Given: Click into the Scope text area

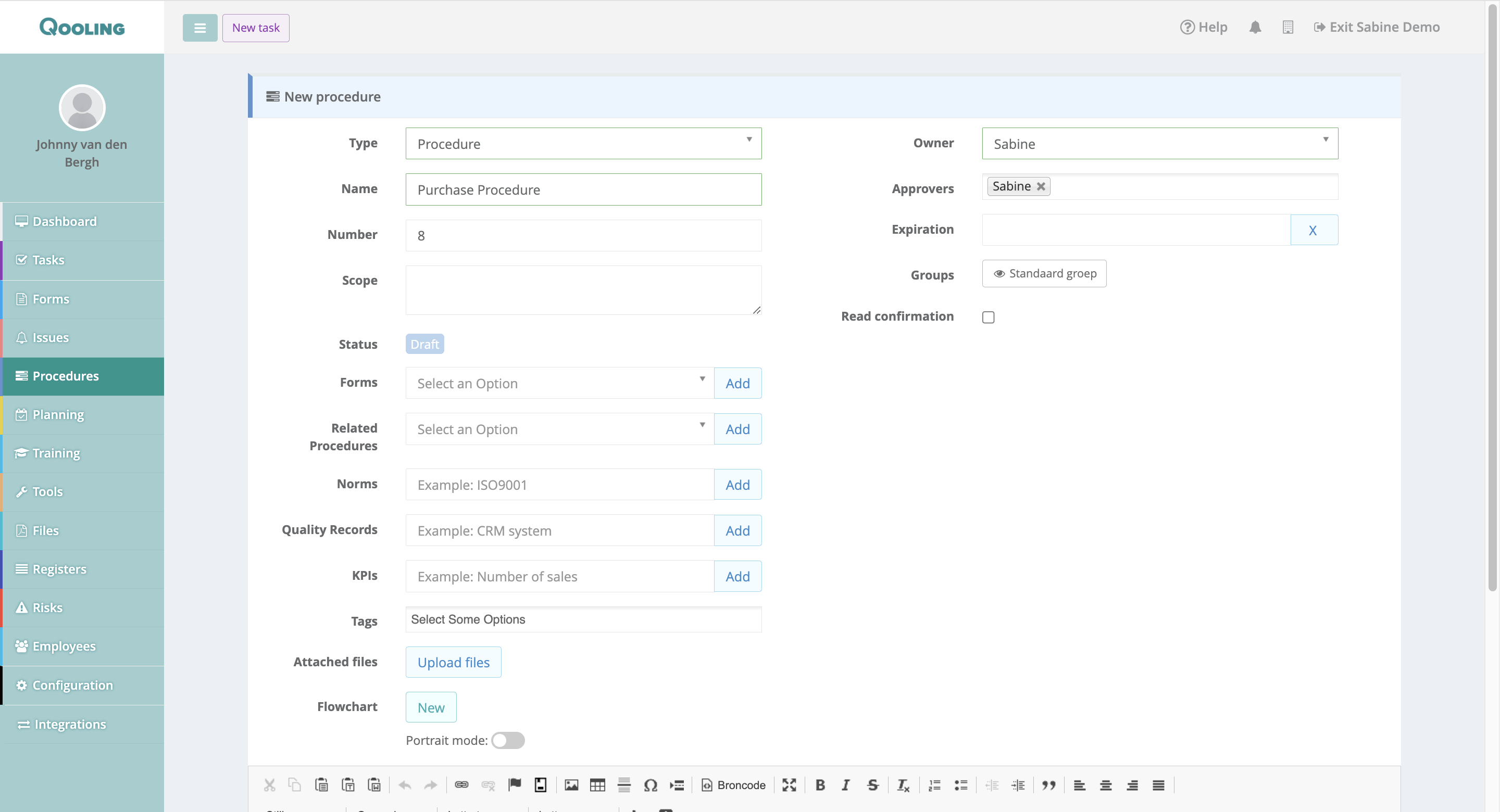Looking at the screenshot, I should [x=583, y=290].
